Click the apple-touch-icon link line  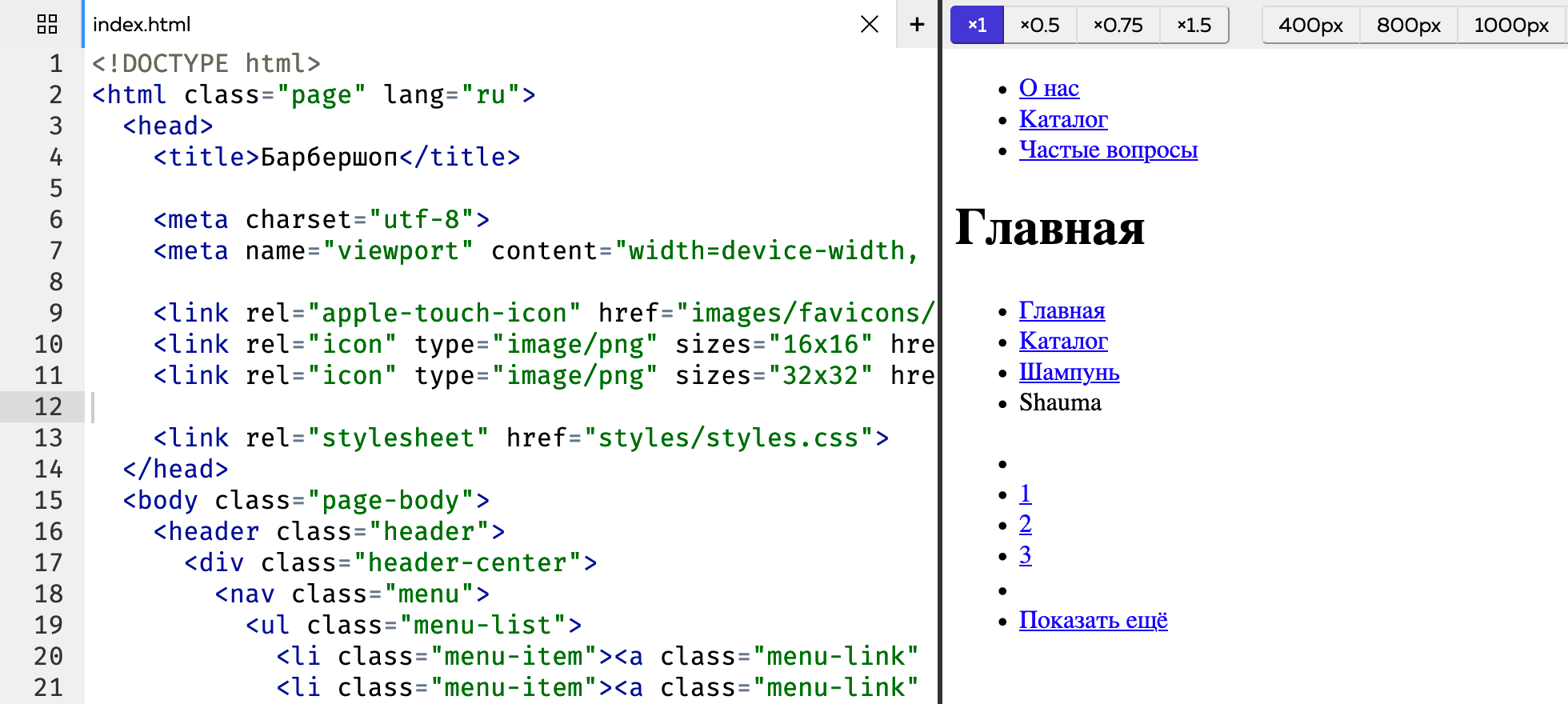(x=544, y=313)
